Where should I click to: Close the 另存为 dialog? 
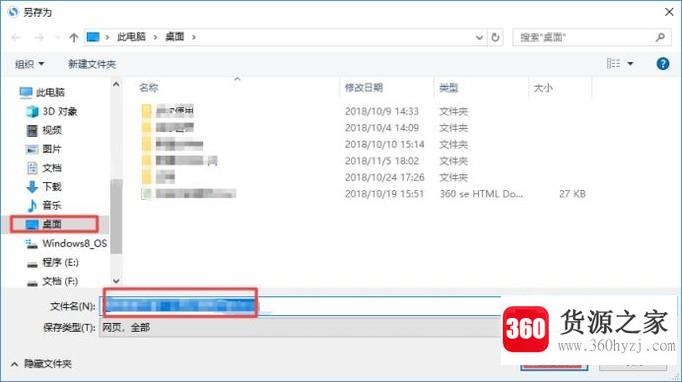(x=669, y=12)
